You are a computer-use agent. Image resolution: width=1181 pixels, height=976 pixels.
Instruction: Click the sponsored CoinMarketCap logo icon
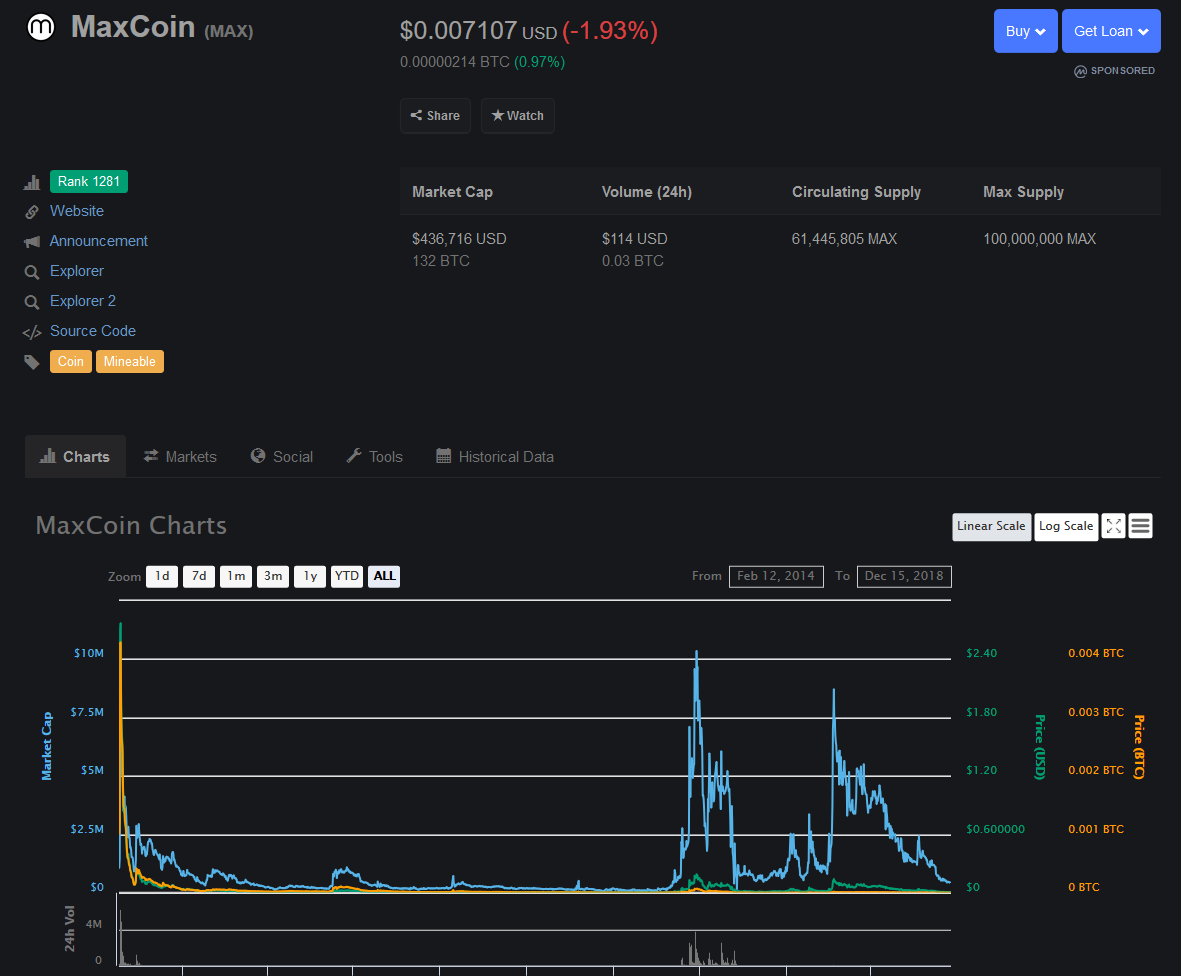[1080, 71]
